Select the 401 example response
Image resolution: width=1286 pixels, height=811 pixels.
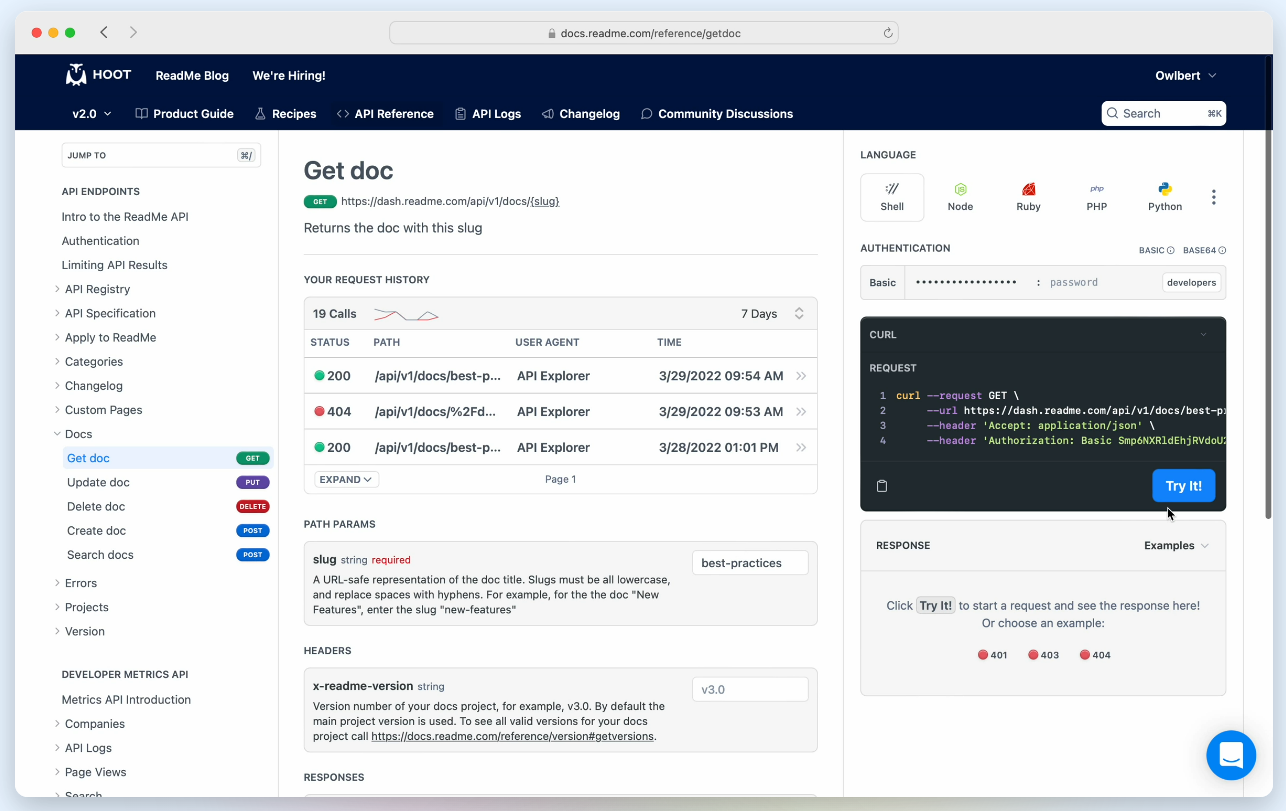point(993,655)
